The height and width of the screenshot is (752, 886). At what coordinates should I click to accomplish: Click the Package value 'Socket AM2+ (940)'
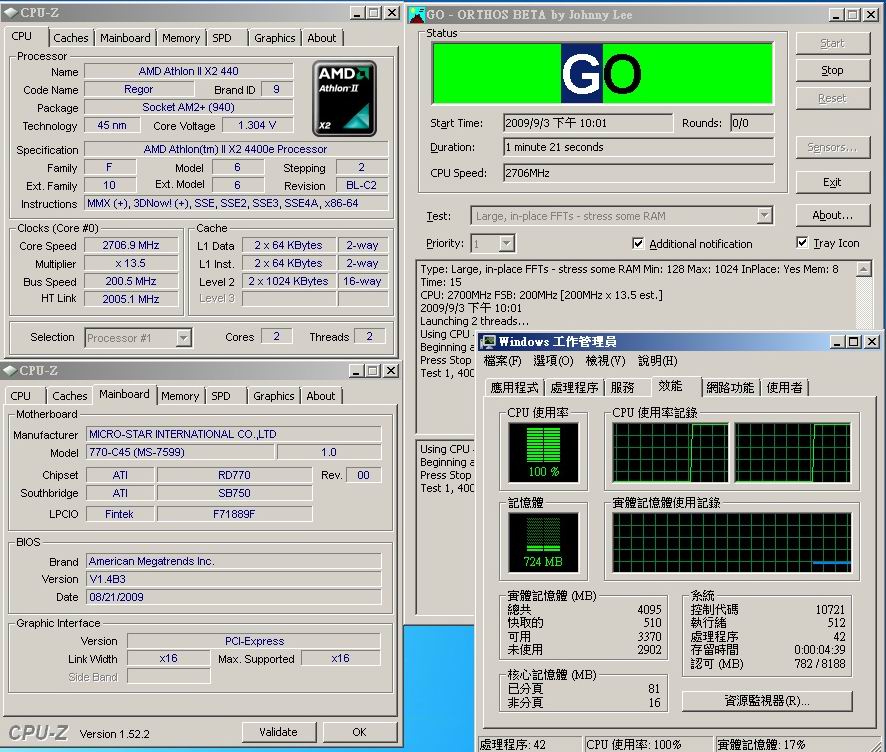(189, 107)
